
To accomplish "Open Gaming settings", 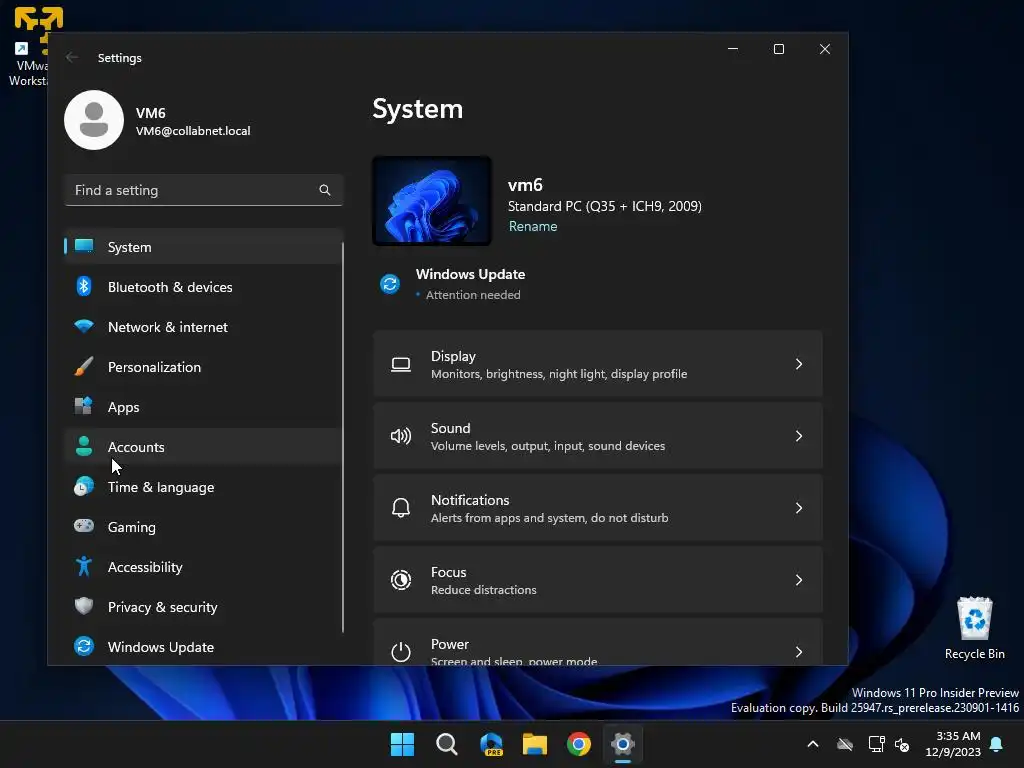I will click(203, 527).
